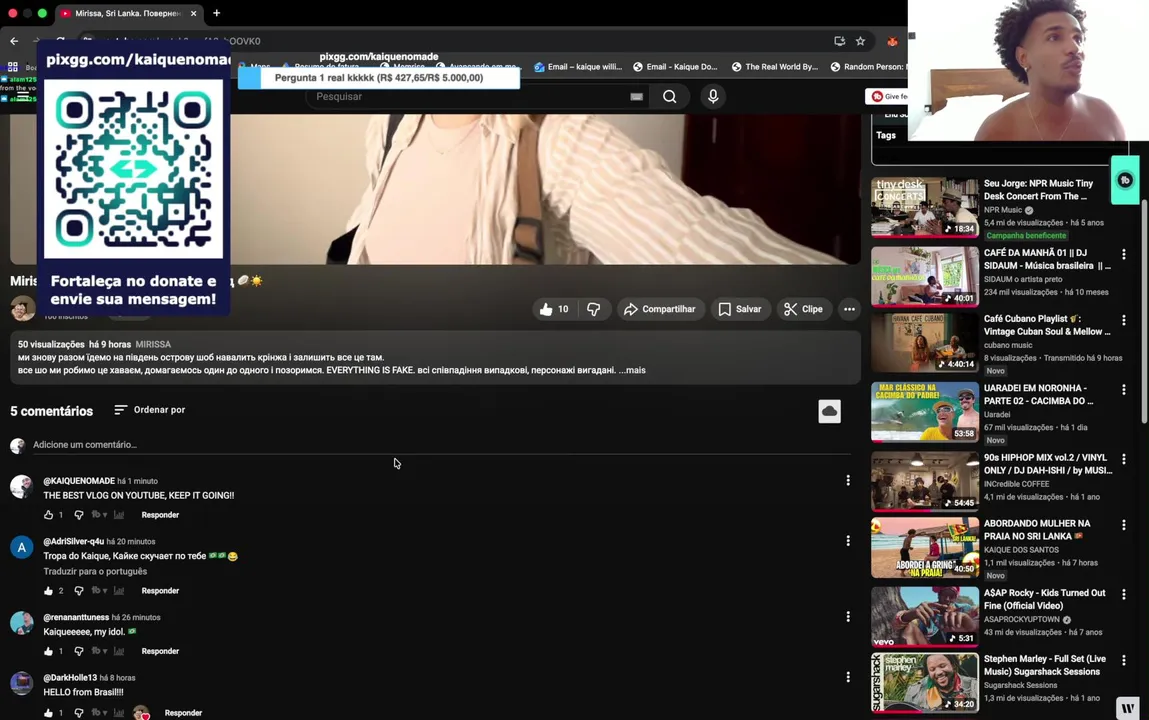The image size is (1149, 720).
Task: Click the install or cast icon in the address bar
Action: pyautogui.click(x=839, y=41)
